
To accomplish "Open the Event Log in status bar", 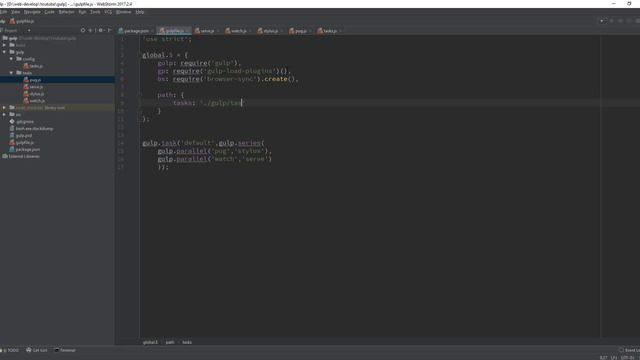I will (629, 350).
